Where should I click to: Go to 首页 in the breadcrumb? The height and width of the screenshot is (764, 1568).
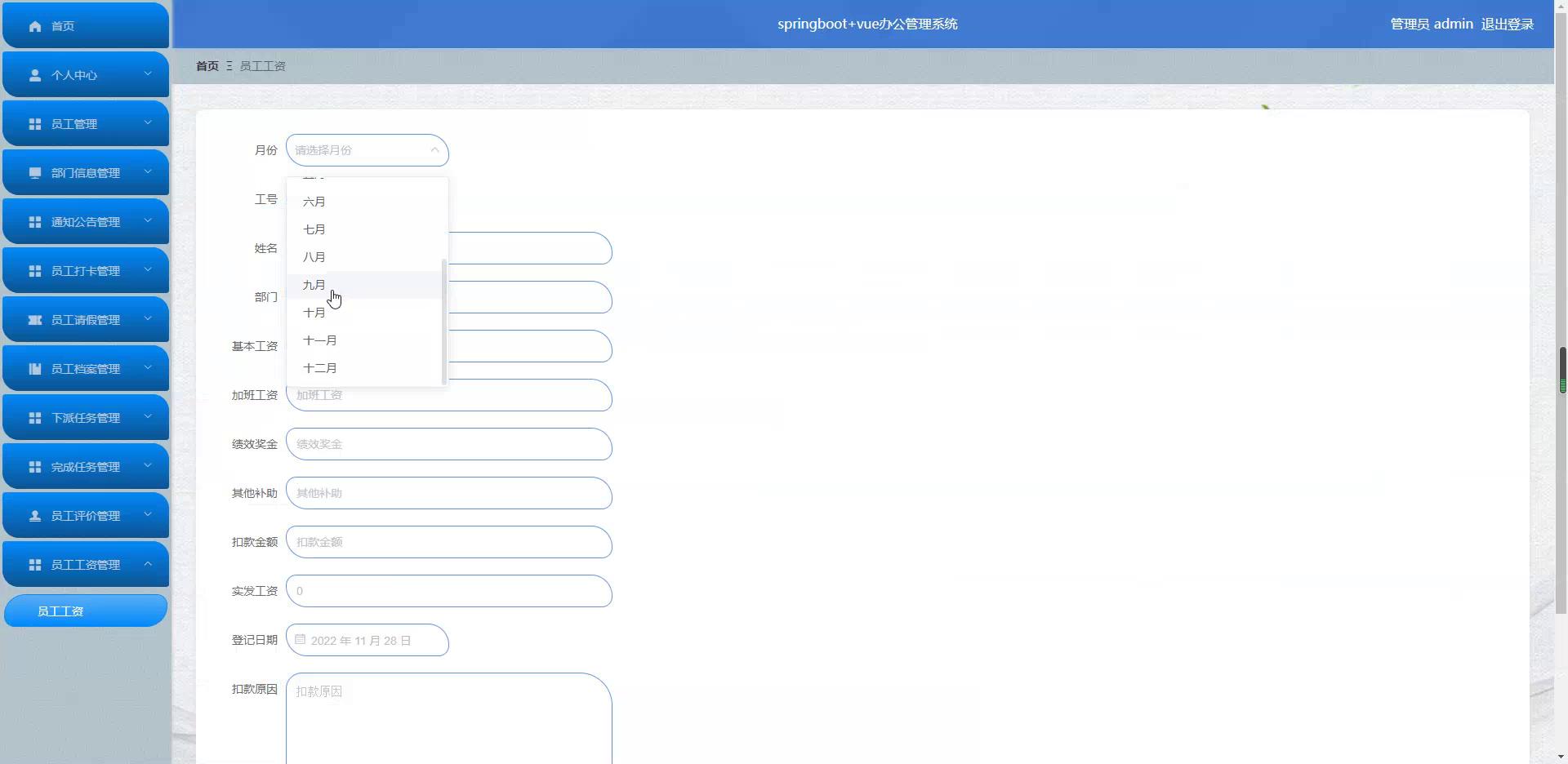[x=207, y=66]
